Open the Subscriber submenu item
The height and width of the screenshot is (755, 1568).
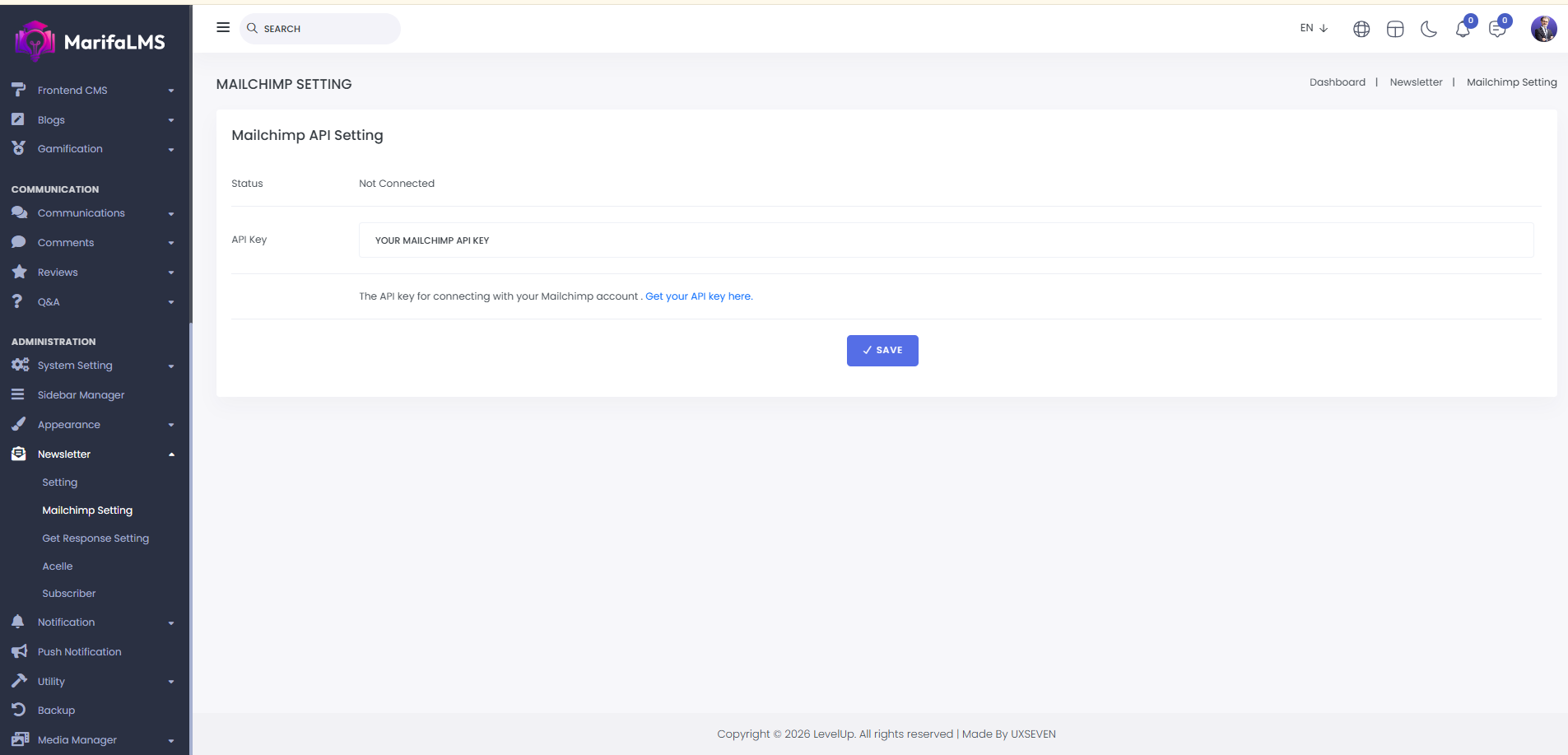69,594
